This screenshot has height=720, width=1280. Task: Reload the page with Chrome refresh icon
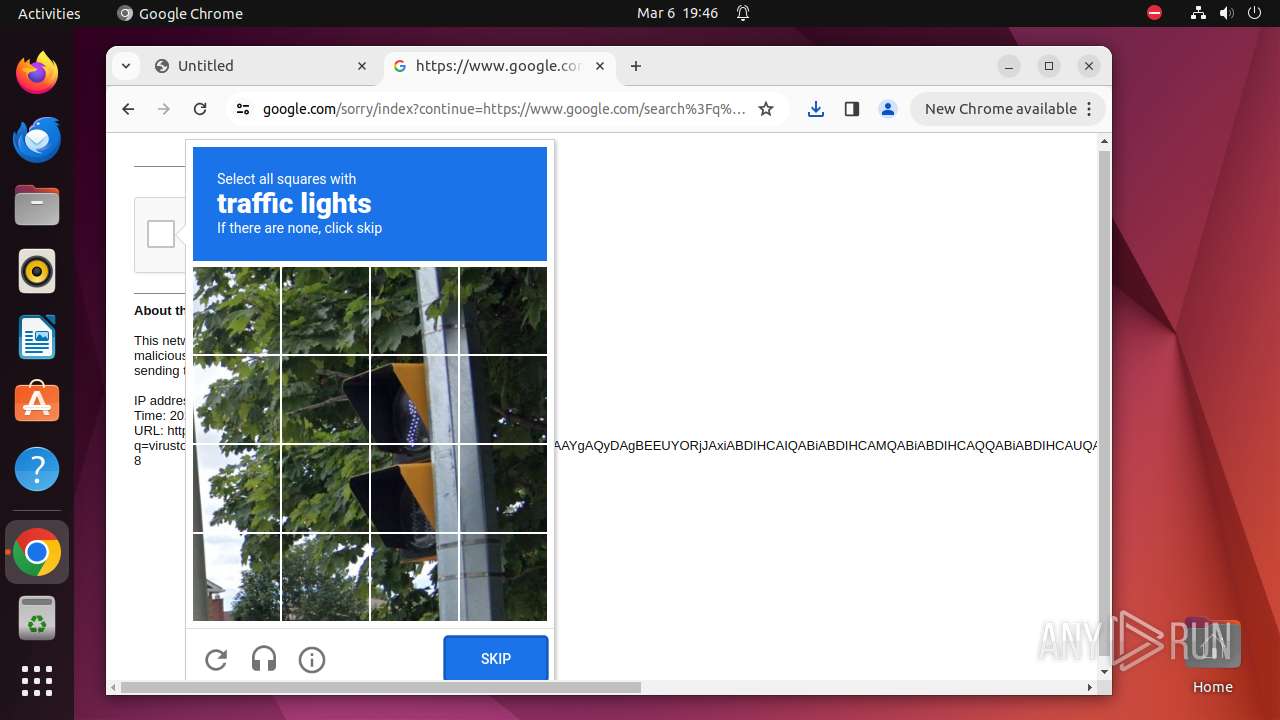(x=200, y=109)
